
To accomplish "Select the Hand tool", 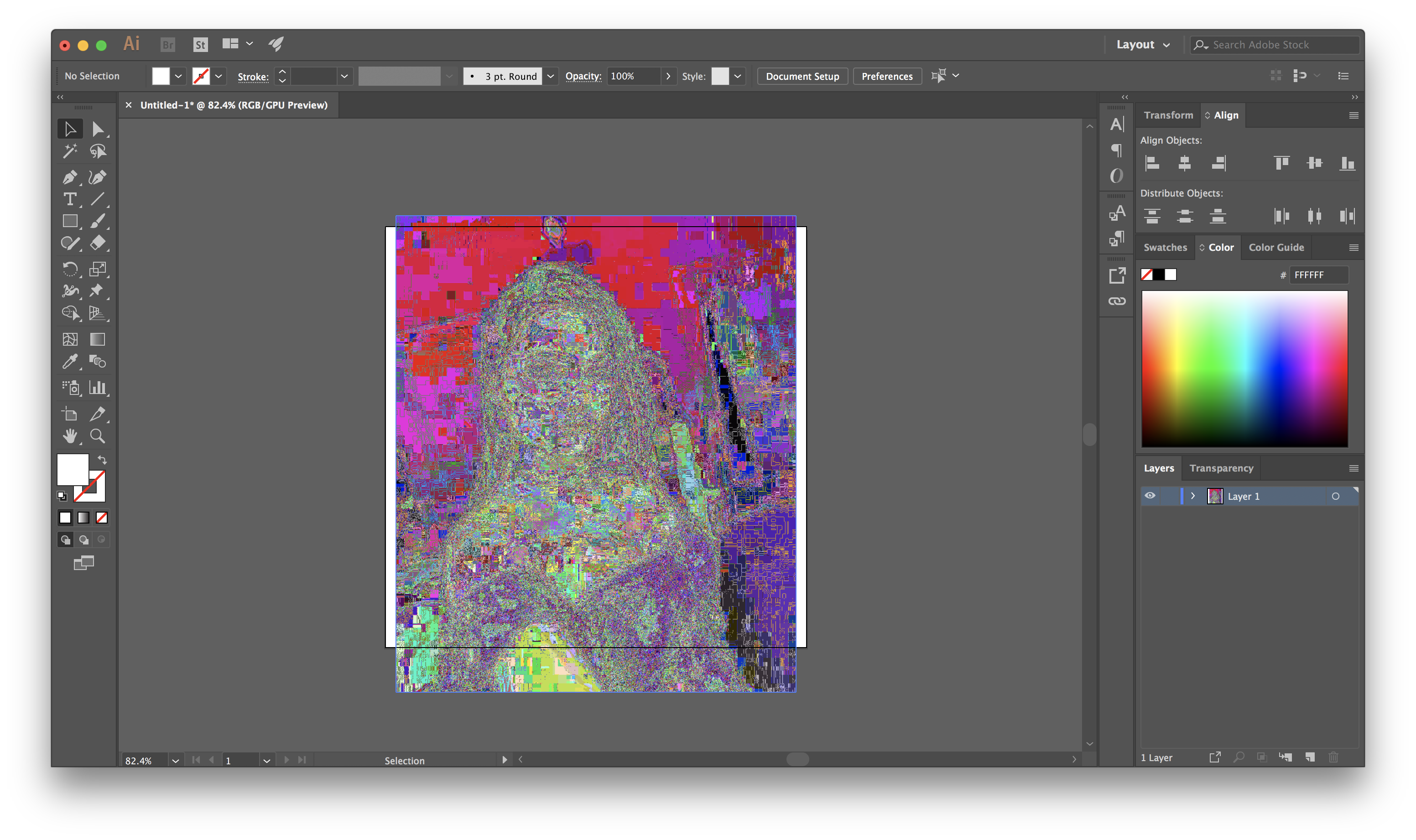I will click(x=70, y=436).
